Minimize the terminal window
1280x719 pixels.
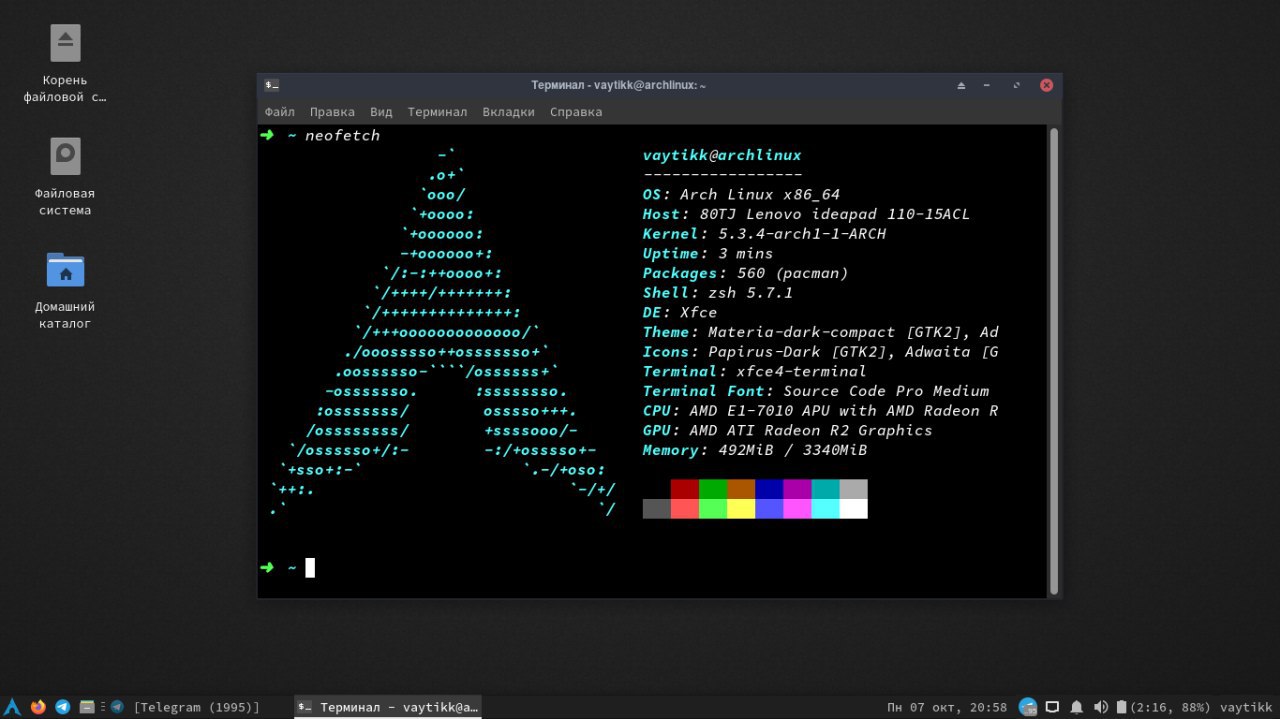pyautogui.click(x=988, y=85)
